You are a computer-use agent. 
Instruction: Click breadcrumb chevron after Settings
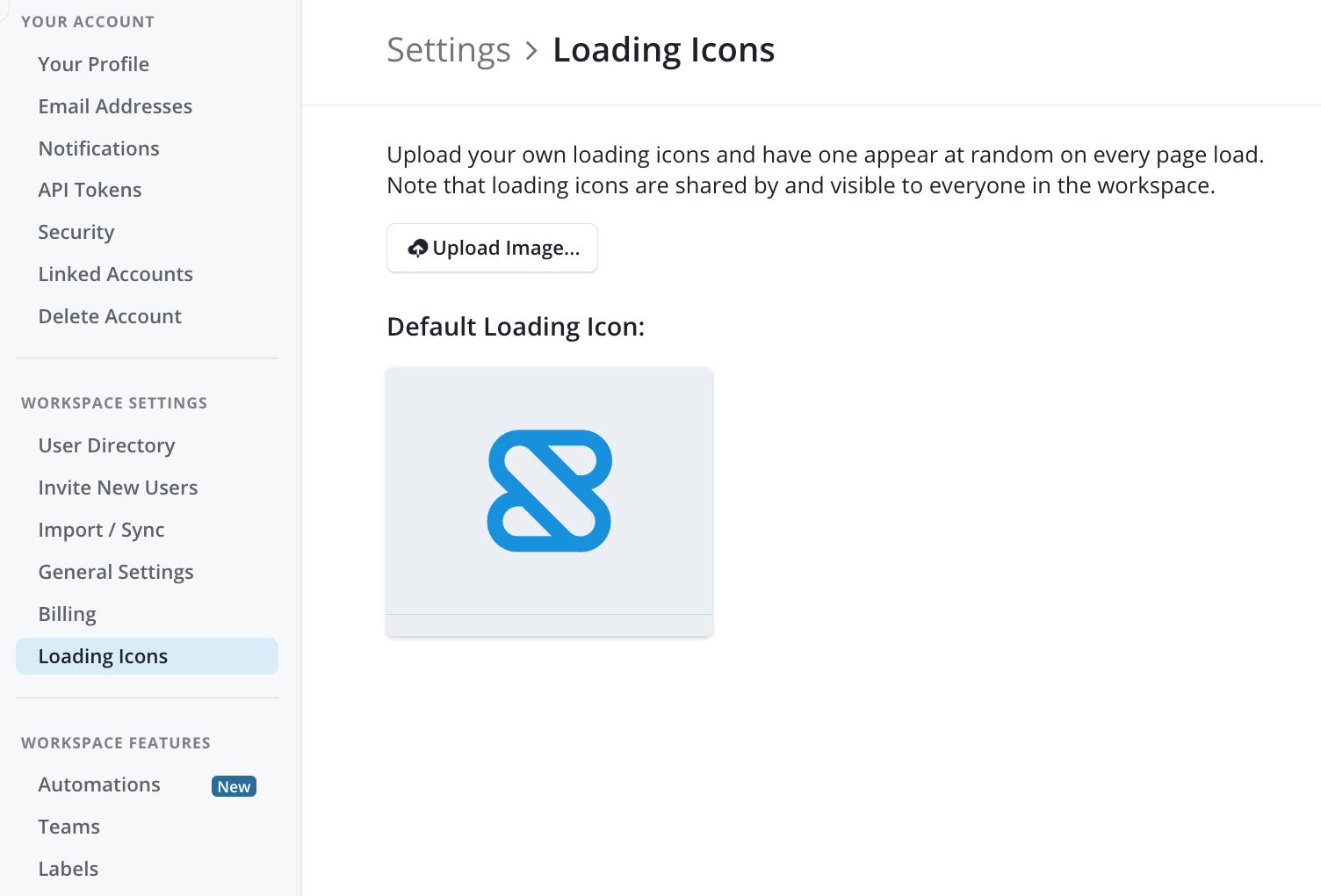pos(531,51)
